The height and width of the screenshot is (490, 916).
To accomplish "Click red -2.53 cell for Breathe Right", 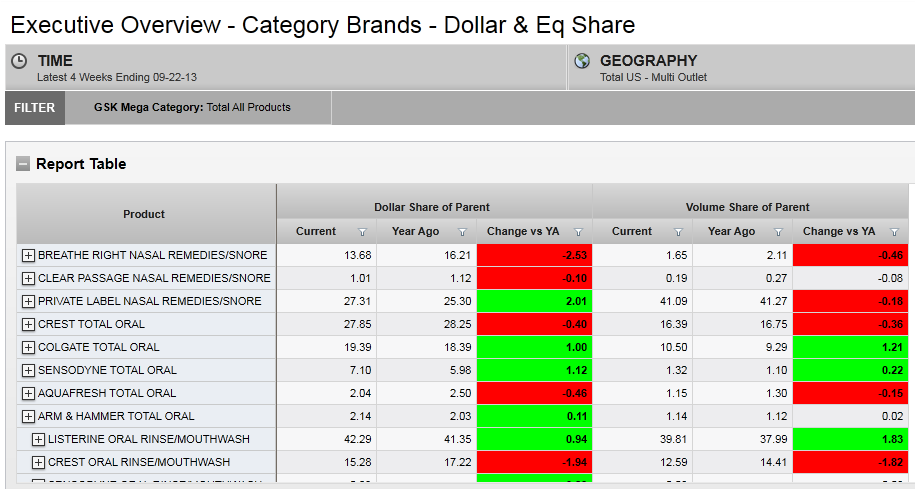I will (x=534, y=255).
